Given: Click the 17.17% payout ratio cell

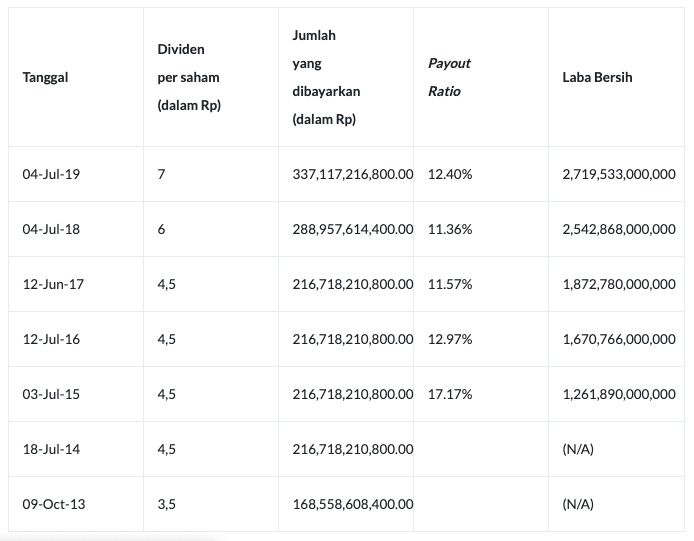Looking at the screenshot, I should click(x=450, y=394).
